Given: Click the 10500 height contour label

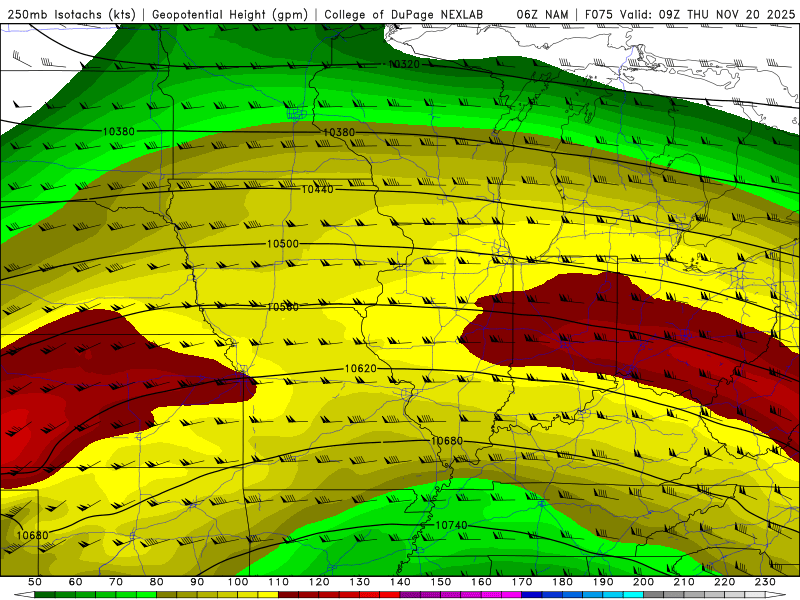Looking at the screenshot, I should point(283,244).
